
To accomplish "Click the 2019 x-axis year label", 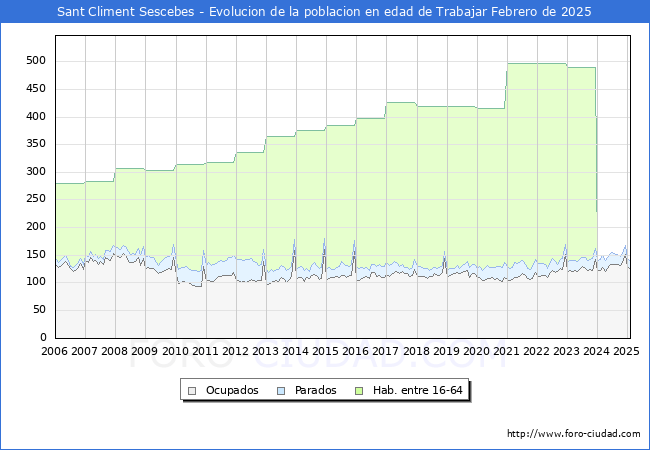I will pos(446,351).
